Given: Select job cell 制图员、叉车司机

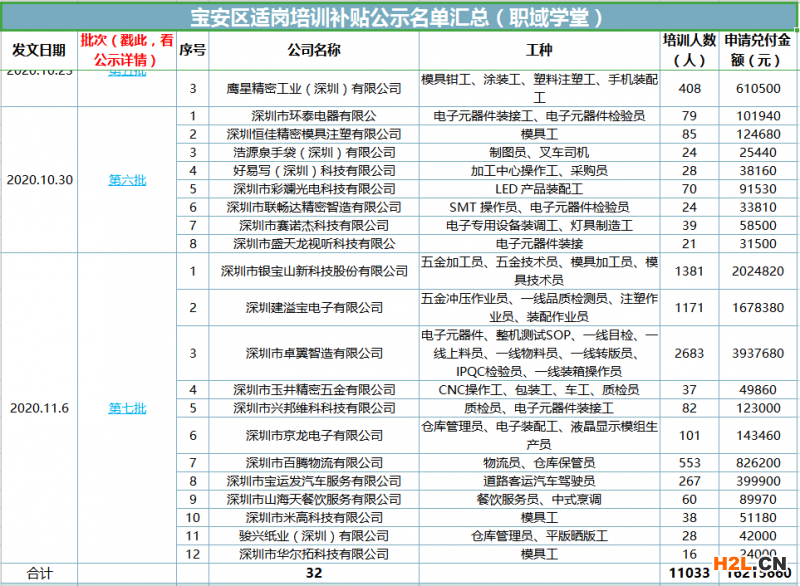Looking at the screenshot, I should pos(539,152).
